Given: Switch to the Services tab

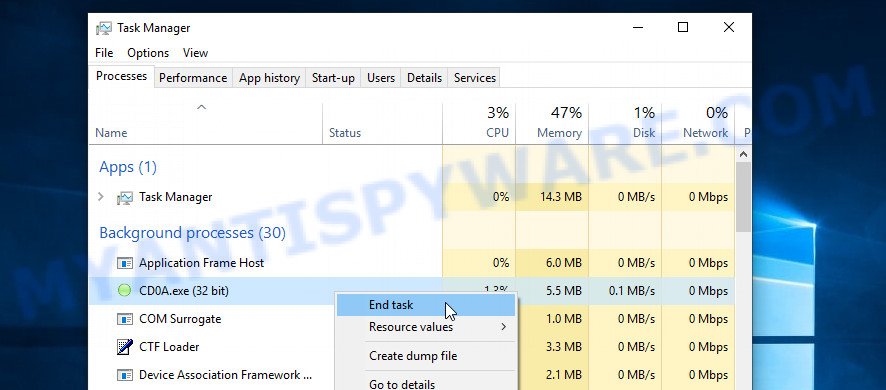Looking at the screenshot, I should 475,78.
